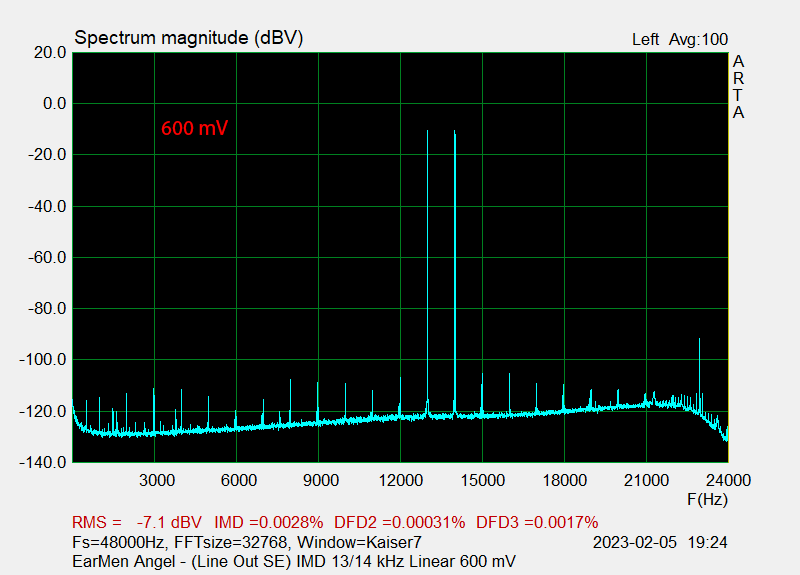This screenshot has height=575, width=800.
Task: Click the -40.0 y-axis label
Action: [x=47, y=207]
